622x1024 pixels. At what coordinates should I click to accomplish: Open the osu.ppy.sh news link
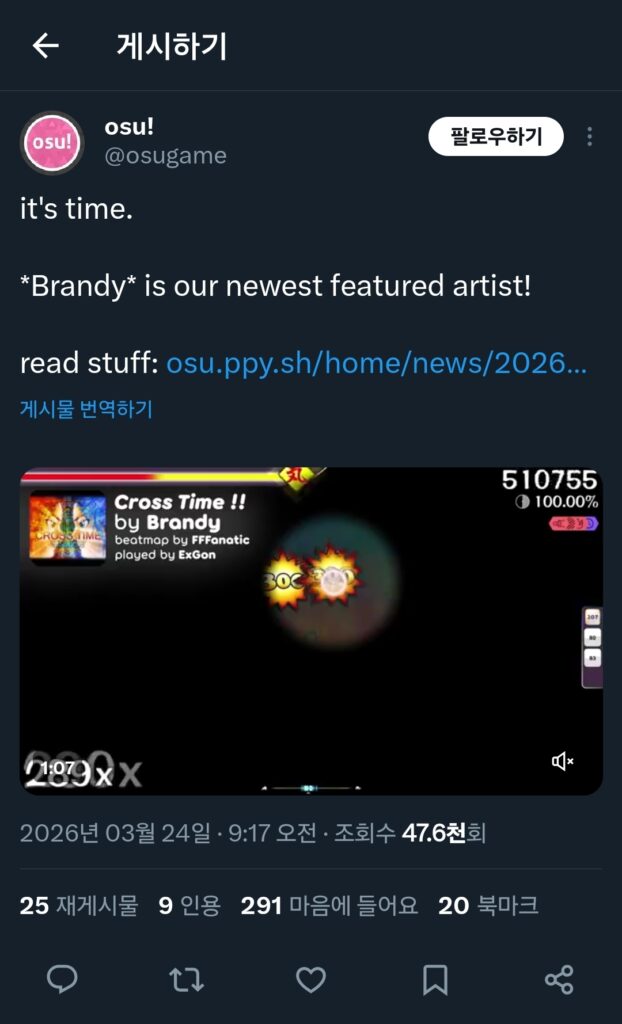pyautogui.click(x=377, y=364)
